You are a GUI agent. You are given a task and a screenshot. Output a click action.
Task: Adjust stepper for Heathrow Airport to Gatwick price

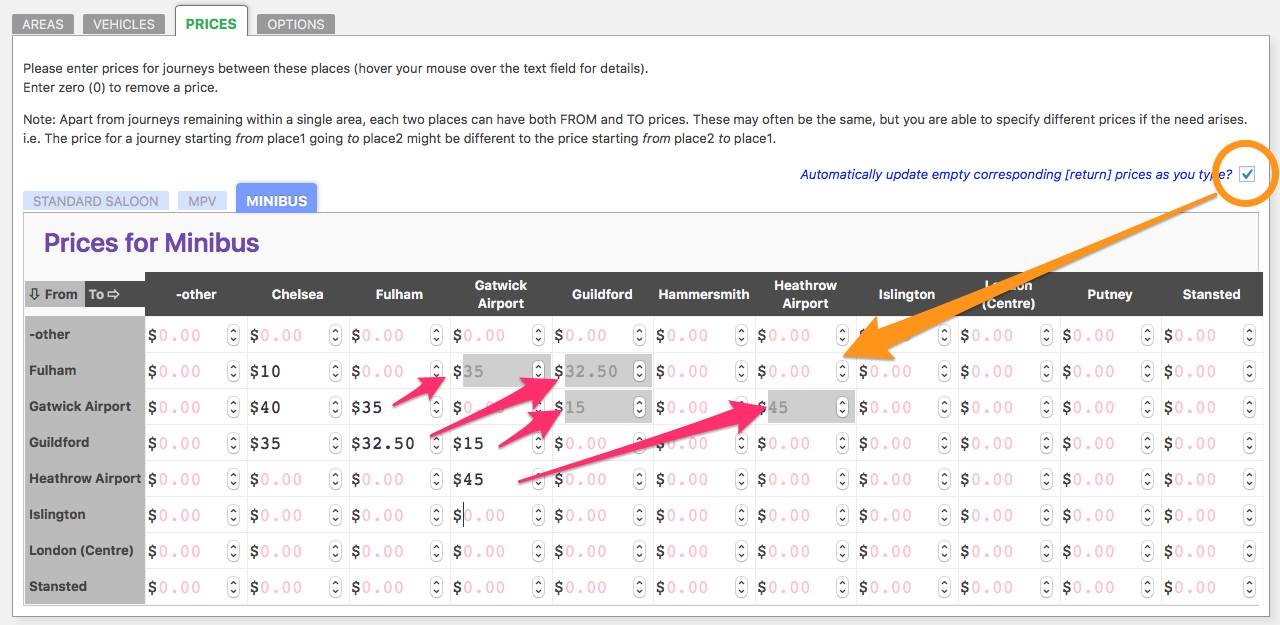point(538,479)
